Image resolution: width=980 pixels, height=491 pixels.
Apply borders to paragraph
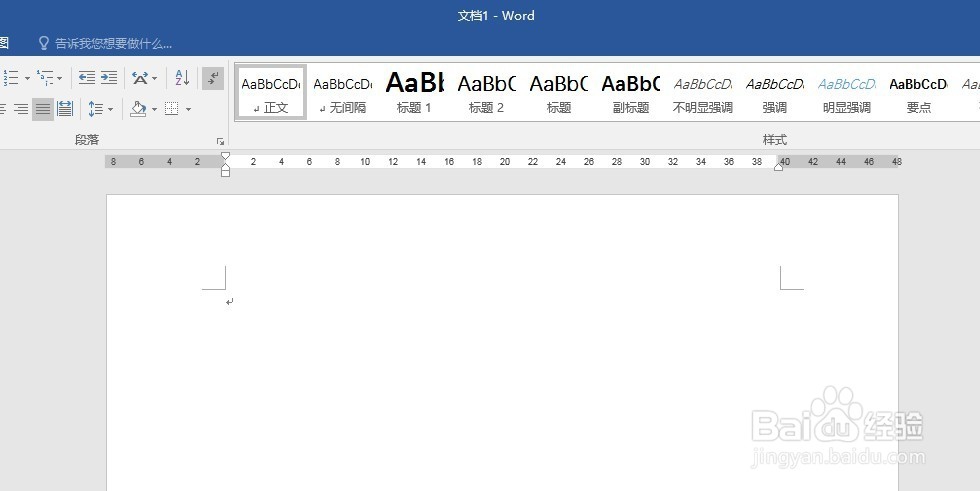172,109
